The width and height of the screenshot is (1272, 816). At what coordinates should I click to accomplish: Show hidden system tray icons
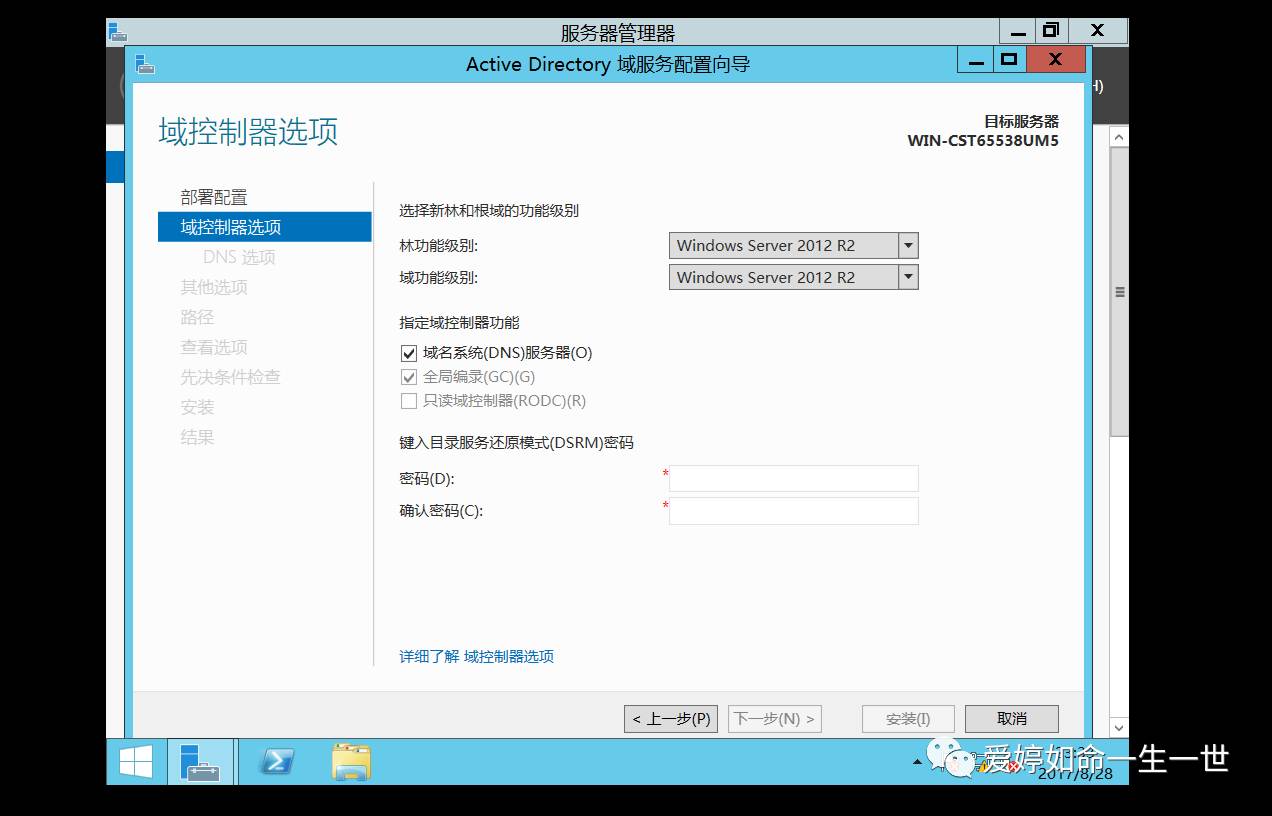click(917, 762)
